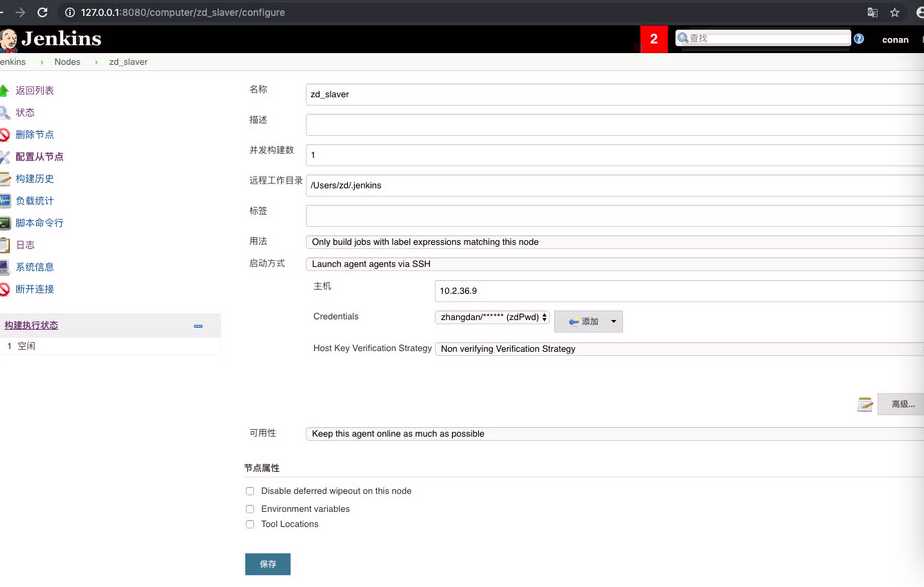Click the blue search help question icon
The height and width of the screenshot is (587, 924).
click(x=859, y=39)
